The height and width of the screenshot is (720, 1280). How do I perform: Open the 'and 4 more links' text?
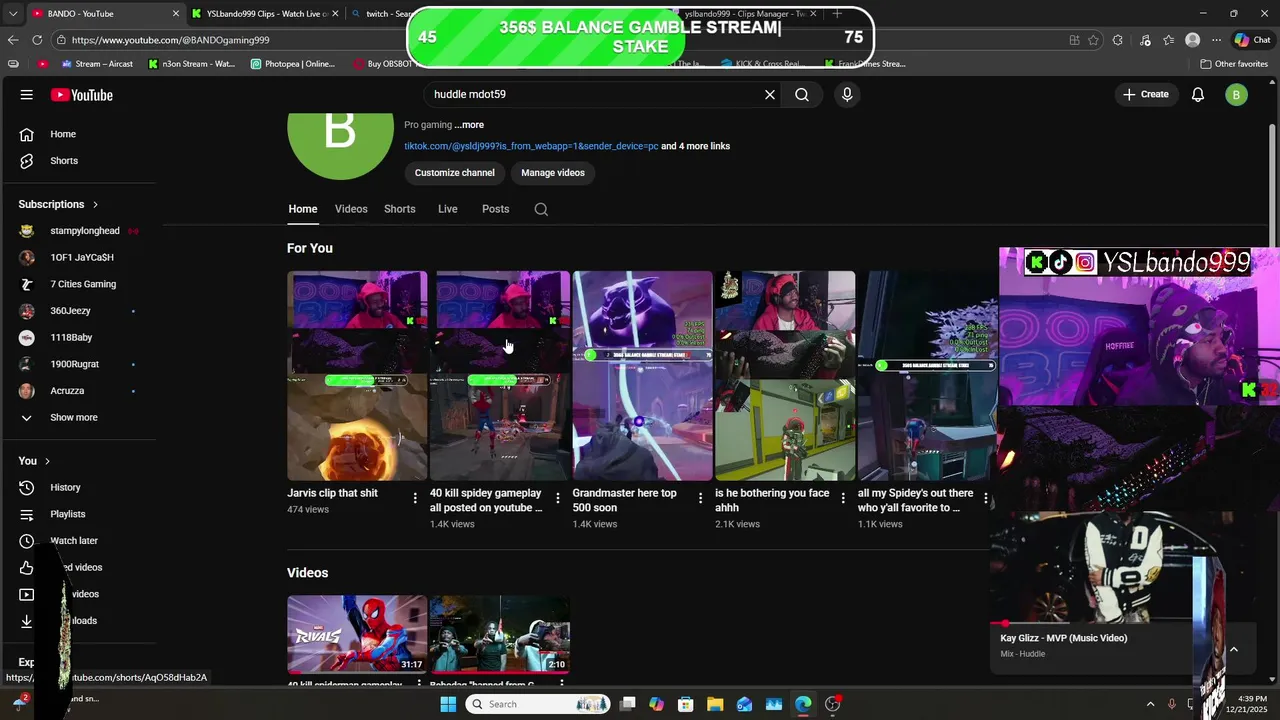(695, 146)
